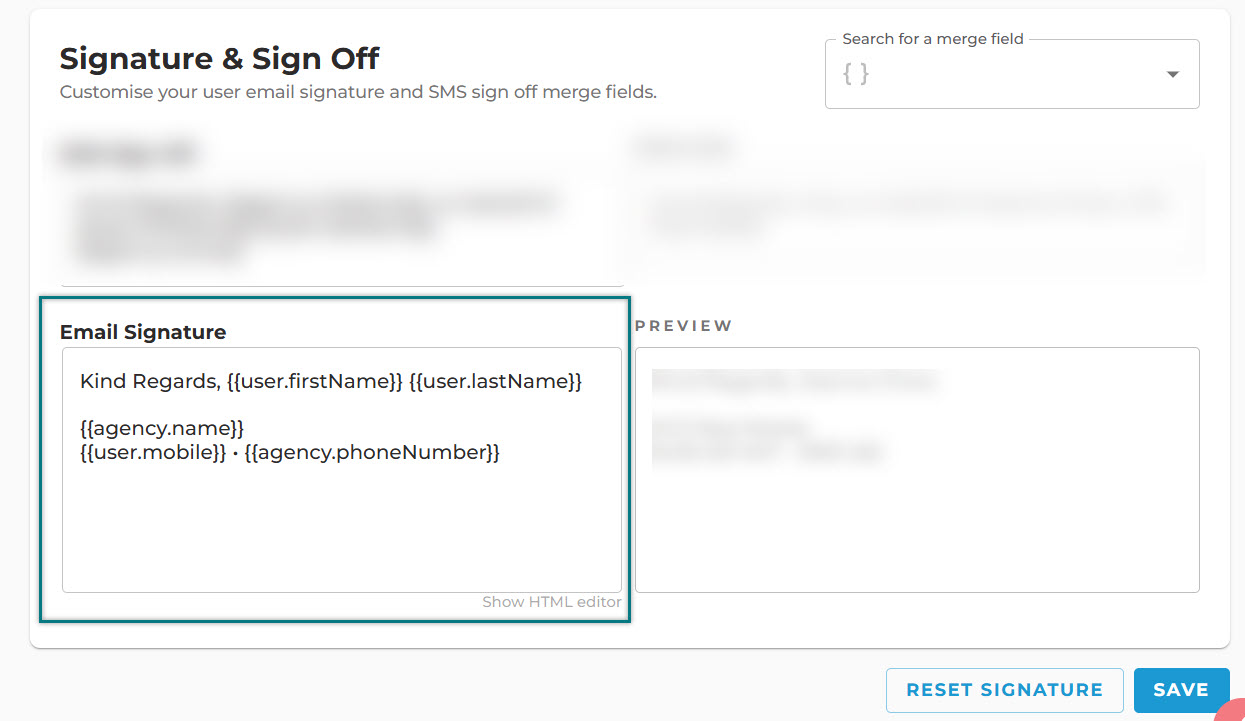This screenshot has height=721, width=1245.
Task: Place cursor on {{user.mobile}} merge field
Action: click(x=153, y=452)
